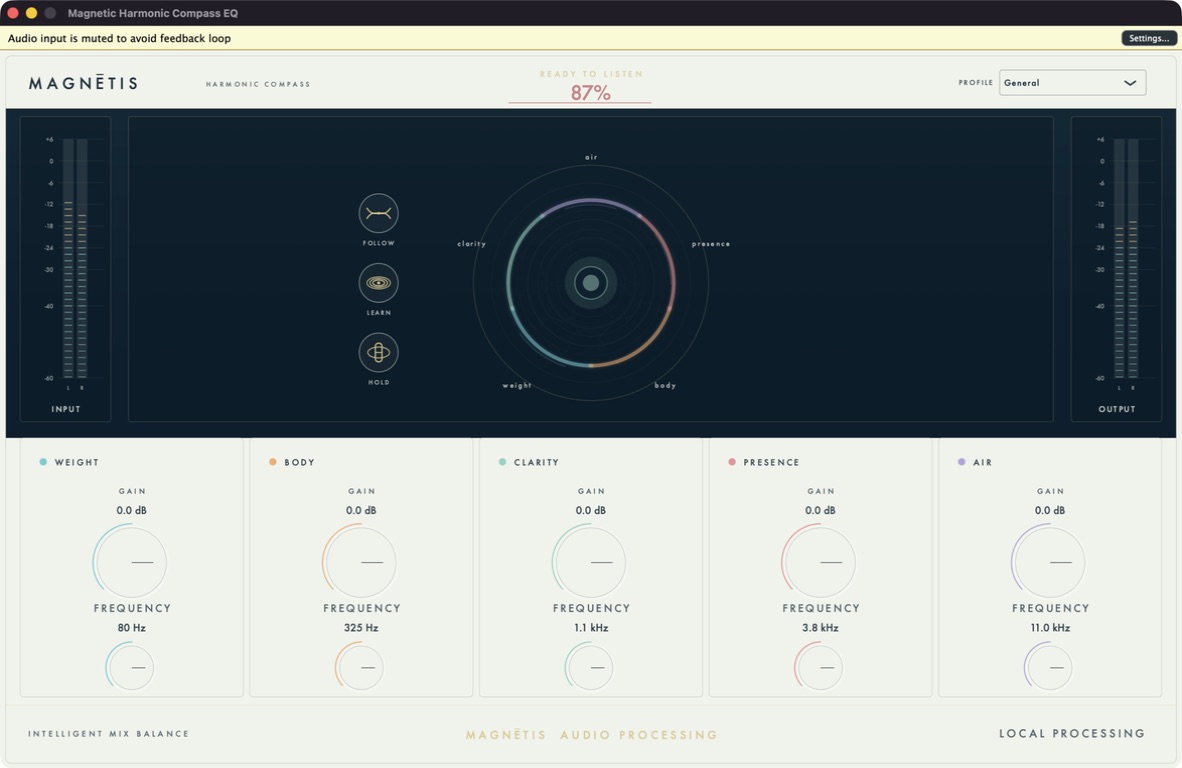Adjust the Presence gain knob

(x=819, y=561)
